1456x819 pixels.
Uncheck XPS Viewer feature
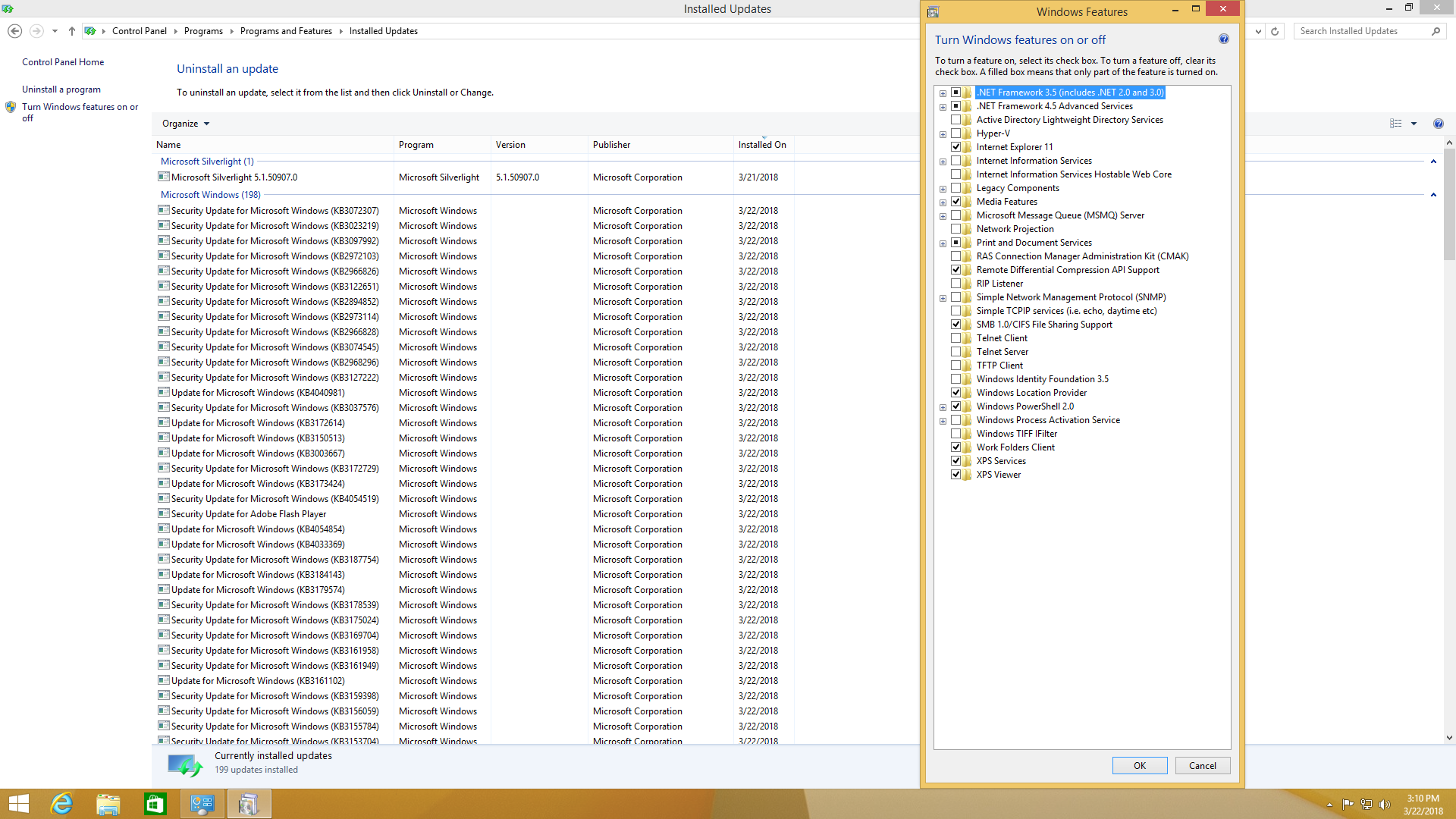956,475
